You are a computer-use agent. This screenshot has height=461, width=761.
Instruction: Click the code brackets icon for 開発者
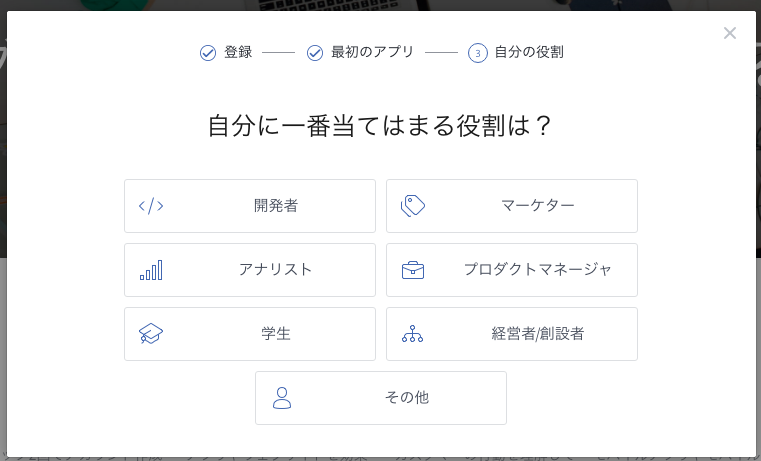pyautogui.click(x=151, y=206)
